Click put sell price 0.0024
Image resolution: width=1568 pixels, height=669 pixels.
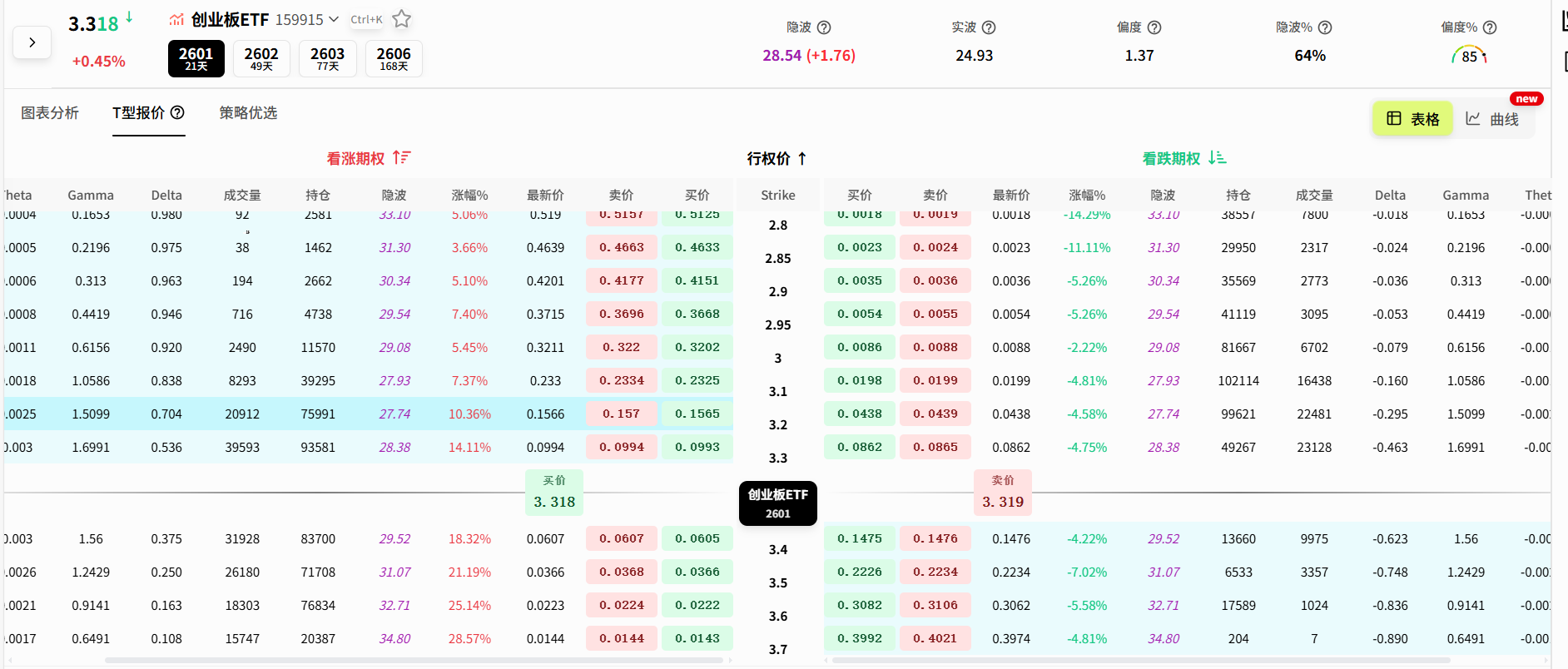pyautogui.click(x=935, y=247)
